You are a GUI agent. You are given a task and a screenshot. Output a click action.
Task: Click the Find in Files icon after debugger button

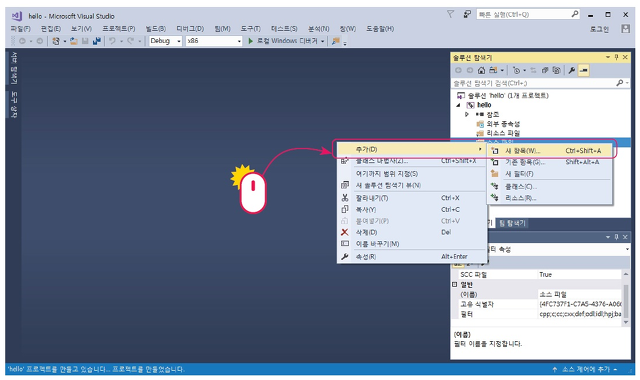(336, 41)
